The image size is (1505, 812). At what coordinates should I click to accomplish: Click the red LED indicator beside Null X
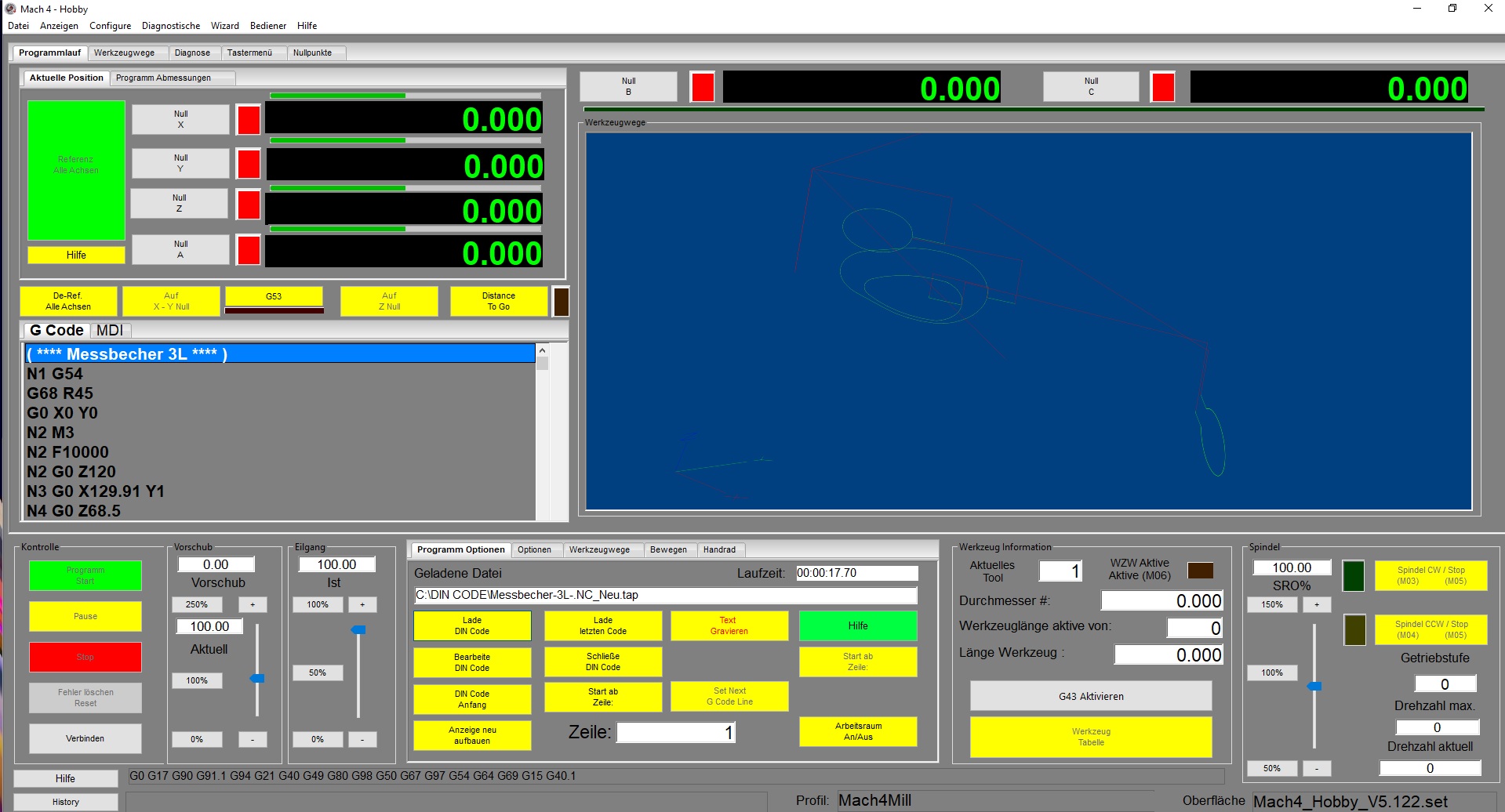point(249,120)
